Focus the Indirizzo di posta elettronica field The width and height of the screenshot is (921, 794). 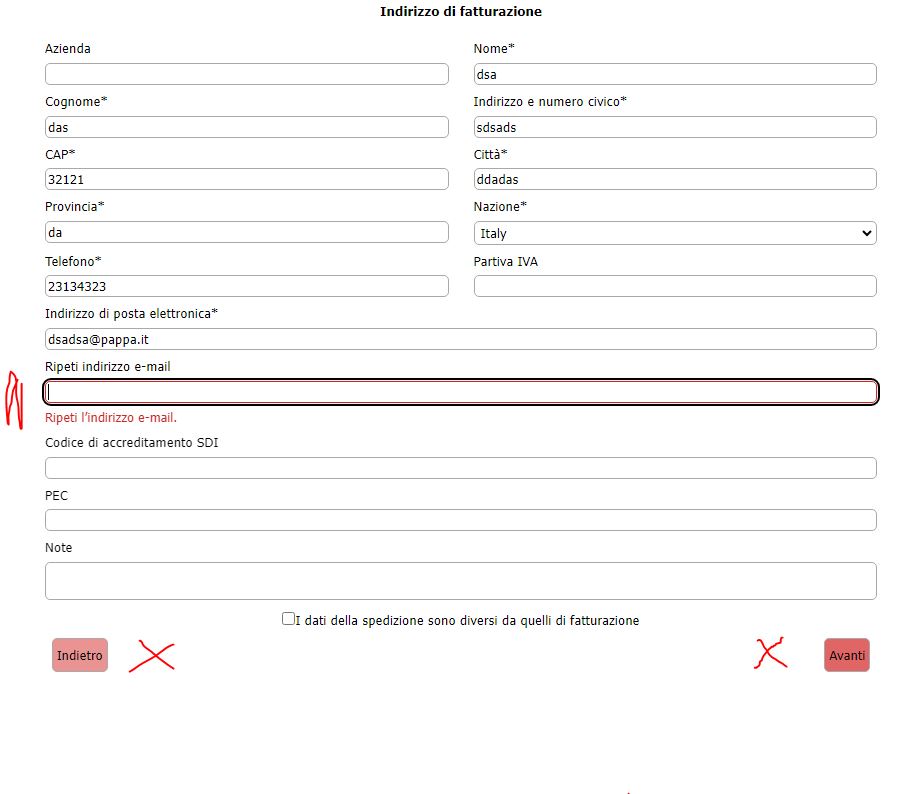461,339
